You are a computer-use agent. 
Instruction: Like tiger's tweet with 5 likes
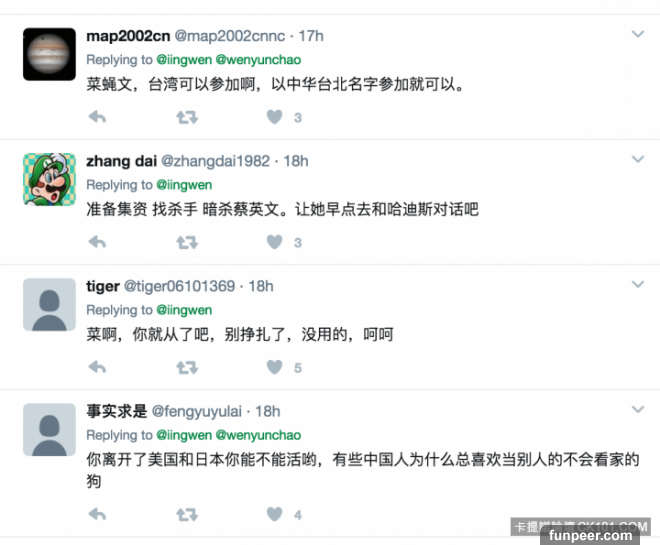(274, 367)
